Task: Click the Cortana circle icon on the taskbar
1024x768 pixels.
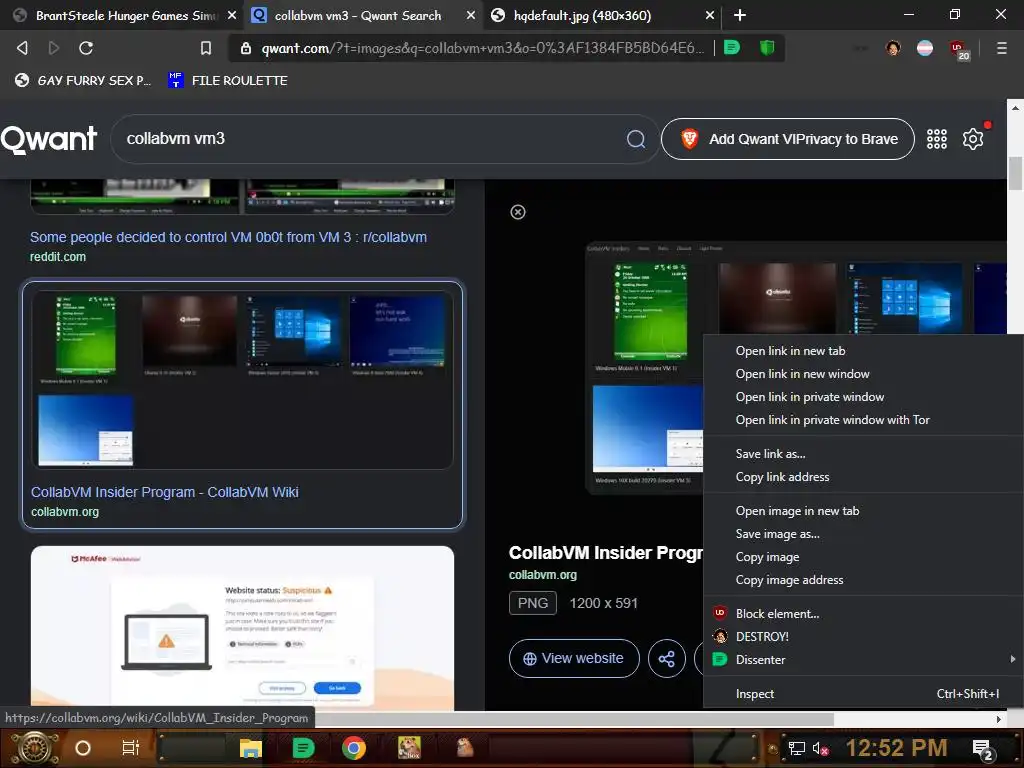Action: pyautogui.click(x=83, y=748)
